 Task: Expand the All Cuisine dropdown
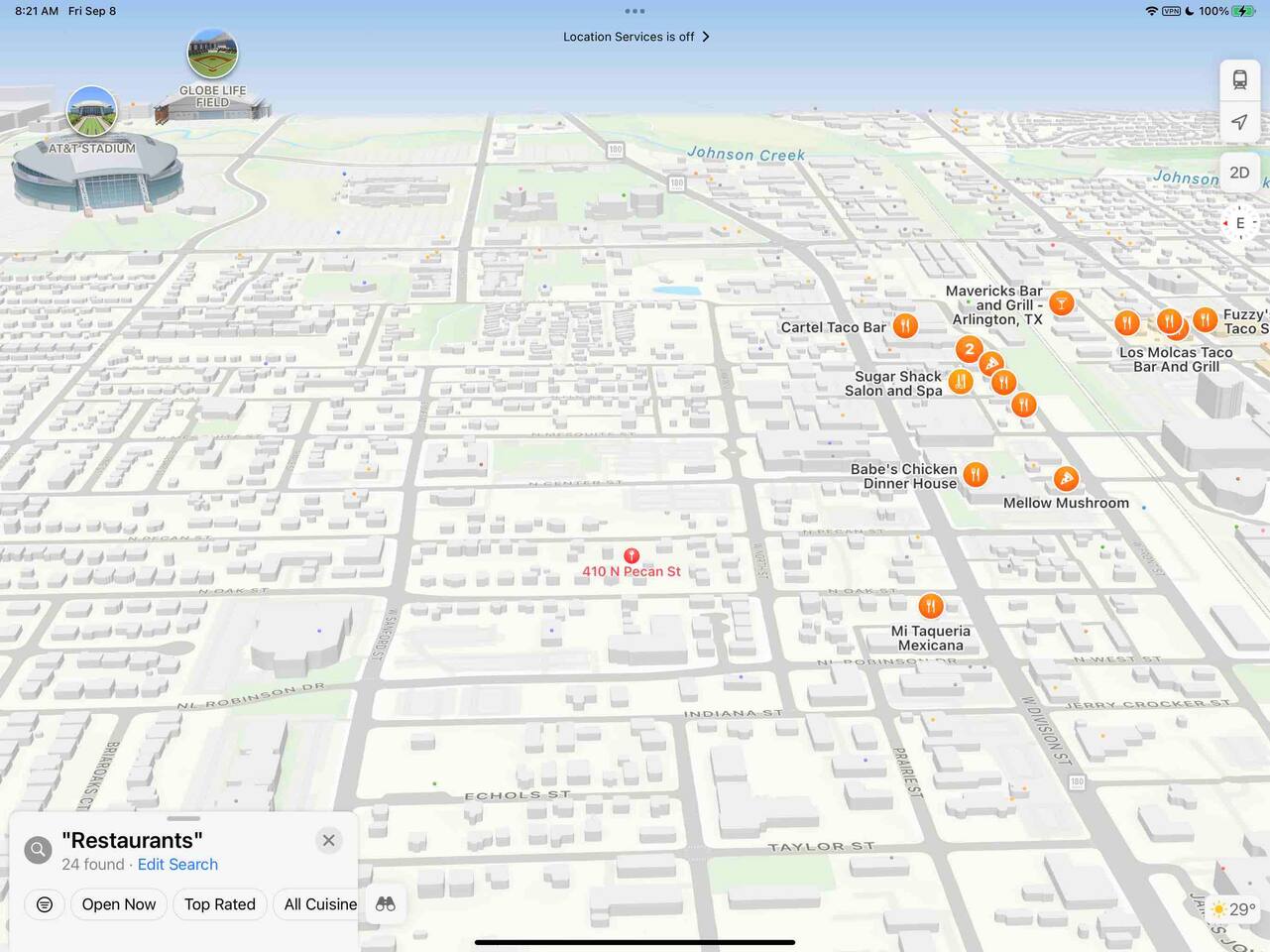[319, 904]
